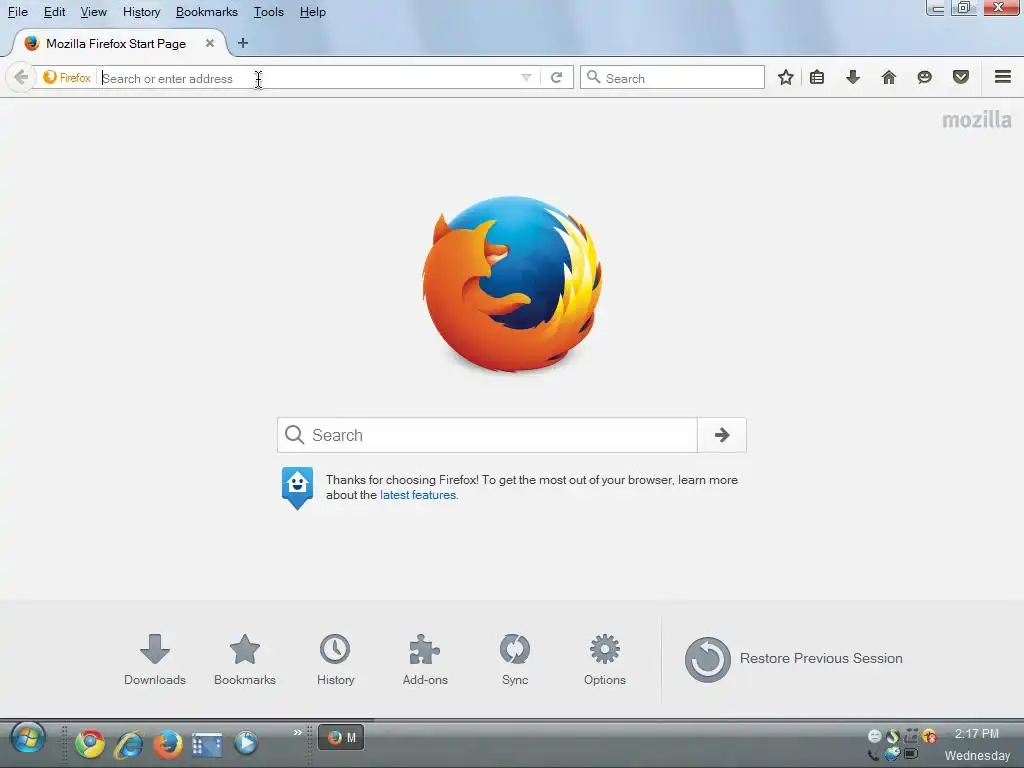Follow the latest features link

coord(419,495)
